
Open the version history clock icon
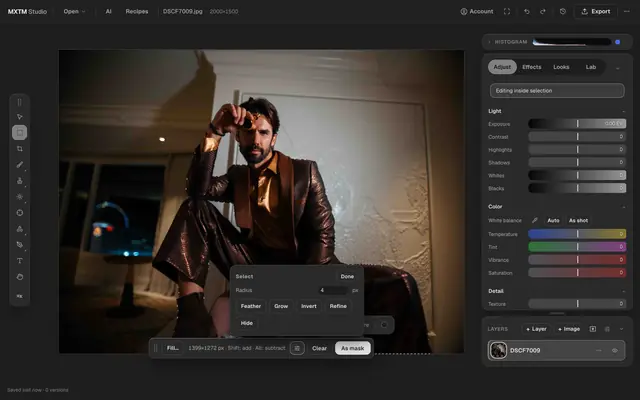(563, 11)
